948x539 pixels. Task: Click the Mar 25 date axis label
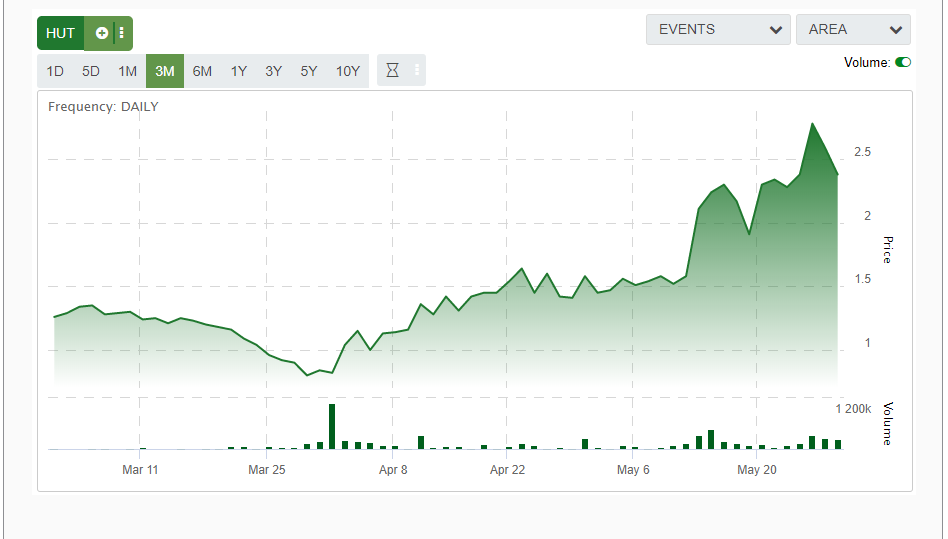point(267,470)
